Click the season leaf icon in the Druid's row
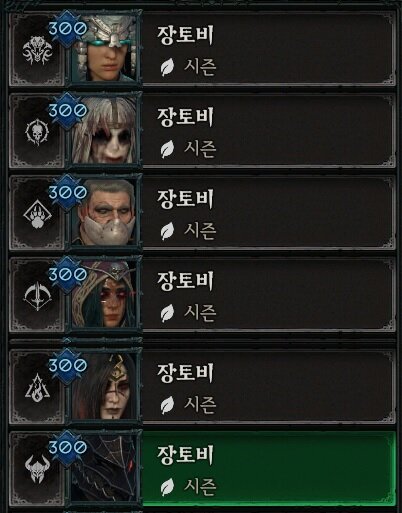Image resolution: width=402 pixels, height=513 pixels. pyautogui.click(x=167, y=231)
